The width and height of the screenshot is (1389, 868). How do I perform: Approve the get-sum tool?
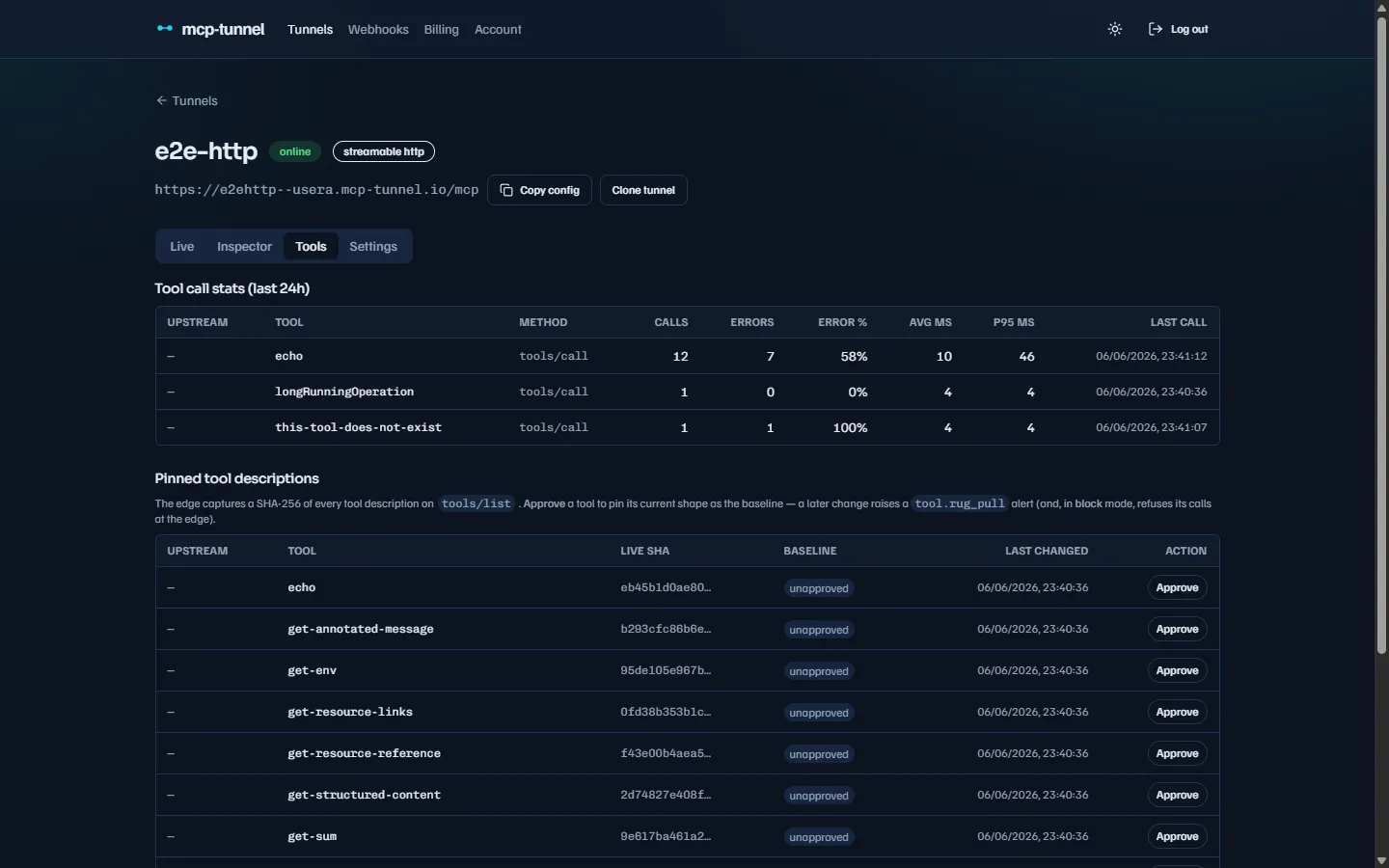point(1178,836)
